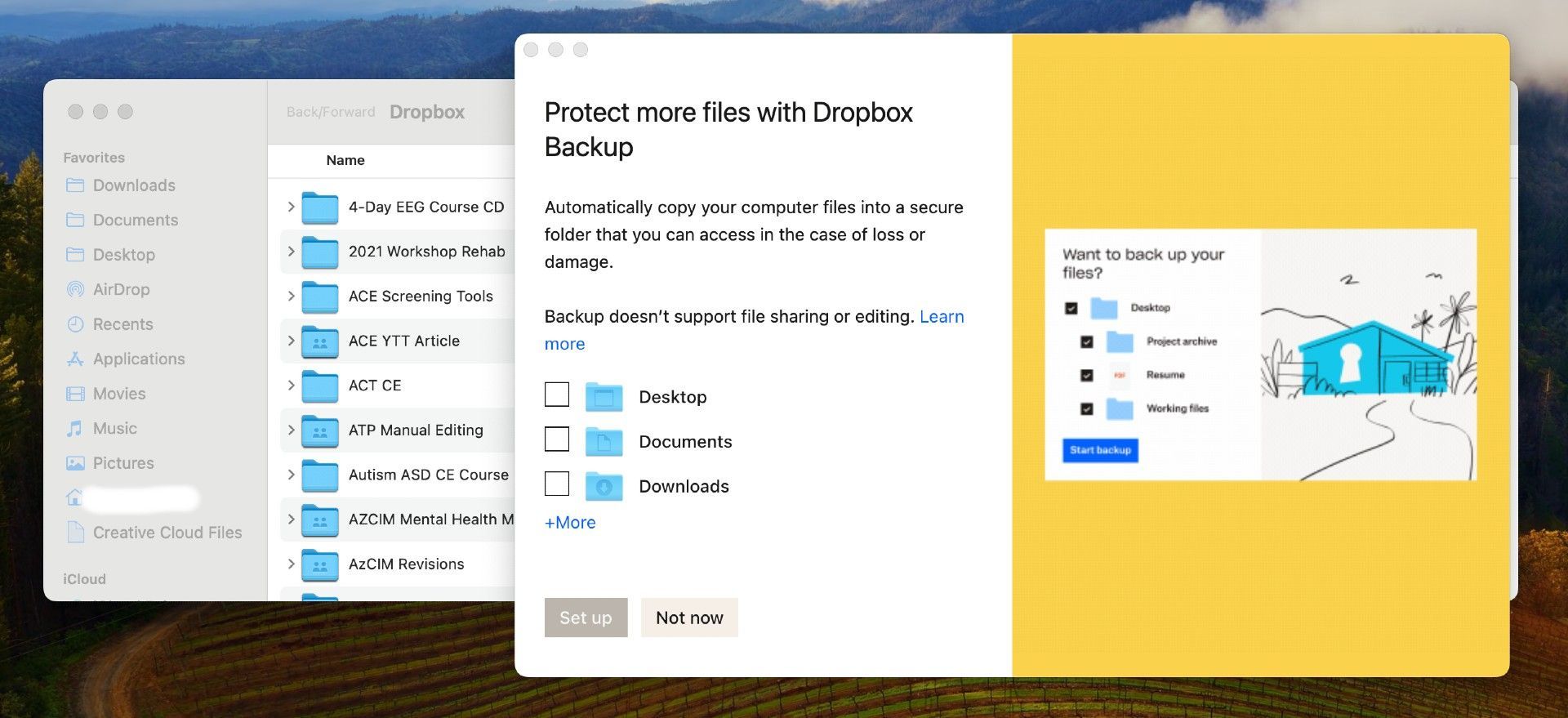Expand the 4-Day EEG Course CD folder
Screen dimensions: 1568x718
pos(291,207)
